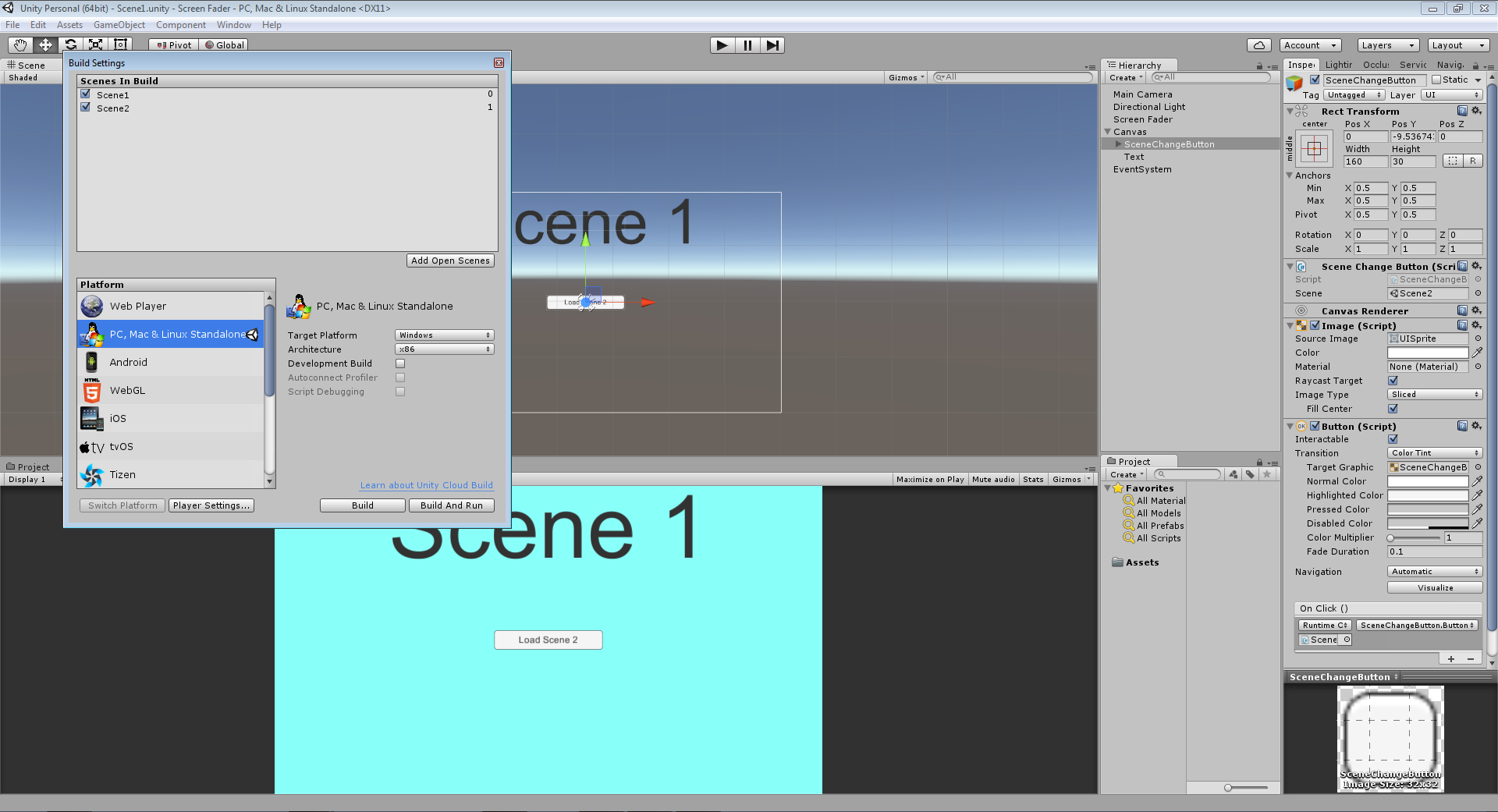Viewport: 1498px width, 812px height.
Task: Select the Move tool in the toolbar
Action: pyautogui.click(x=45, y=45)
